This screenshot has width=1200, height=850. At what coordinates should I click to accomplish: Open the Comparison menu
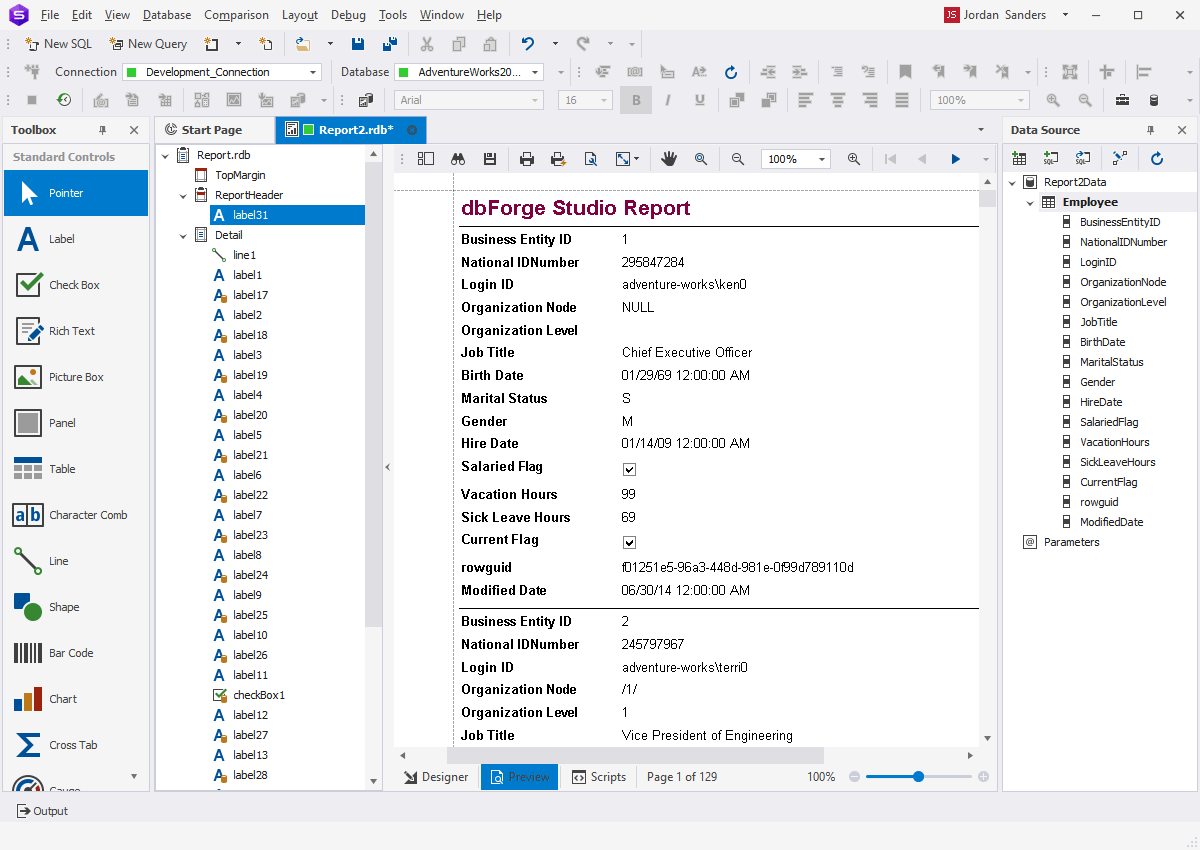pos(236,14)
